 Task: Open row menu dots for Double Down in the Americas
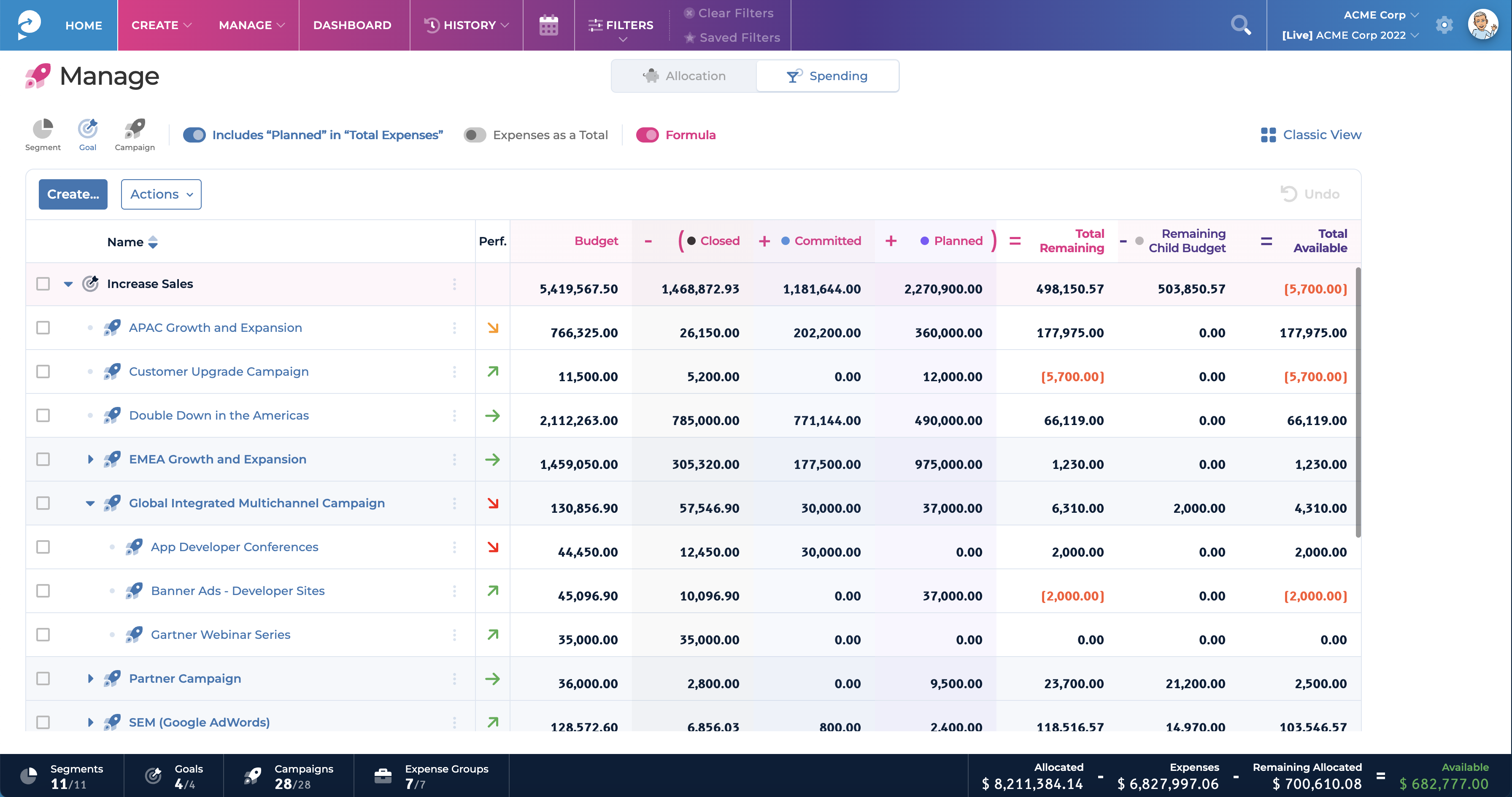454,415
